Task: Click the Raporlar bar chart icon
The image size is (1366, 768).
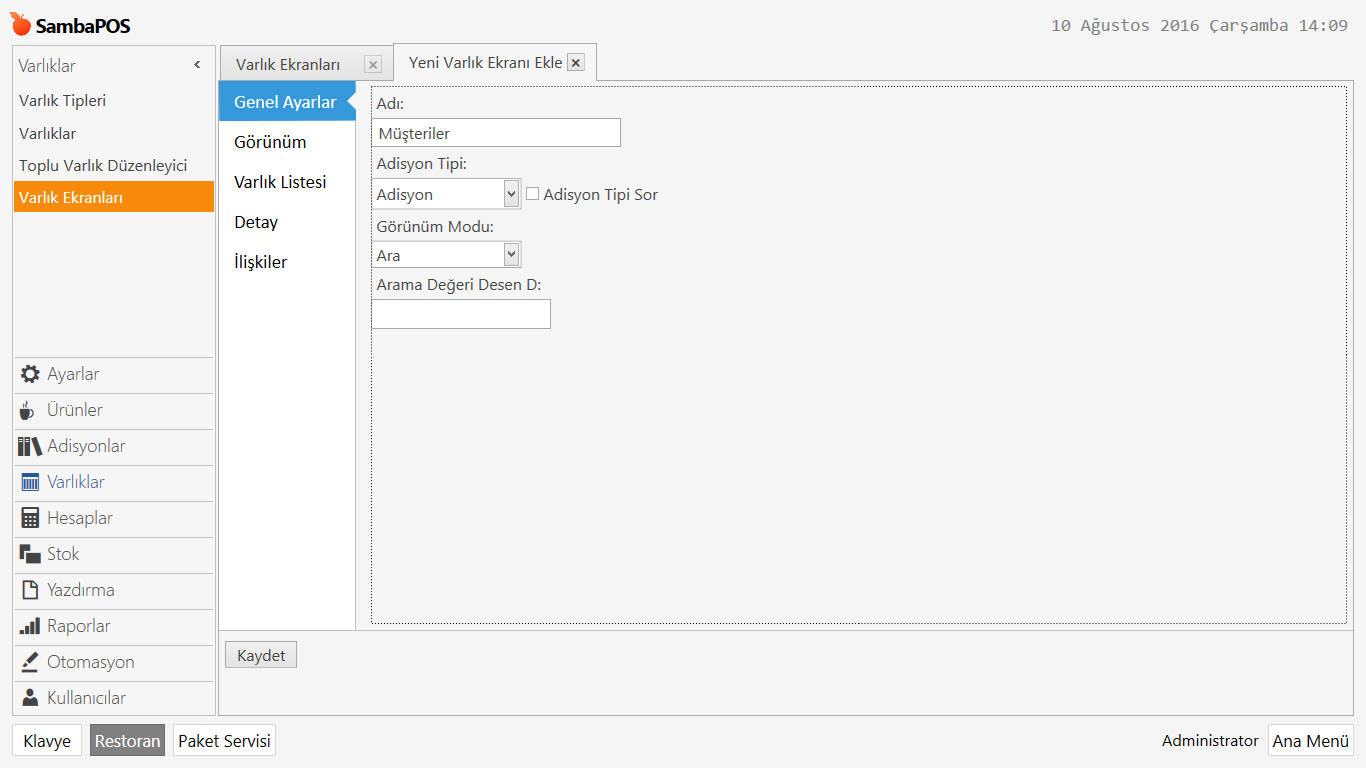Action: pyautogui.click(x=30, y=626)
